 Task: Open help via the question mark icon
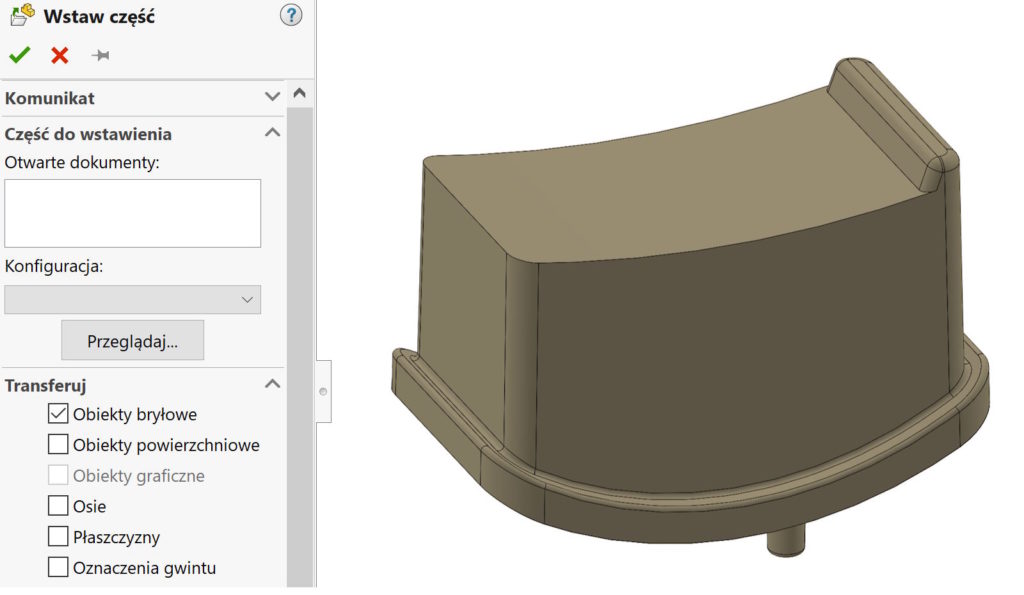pos(290,15)
